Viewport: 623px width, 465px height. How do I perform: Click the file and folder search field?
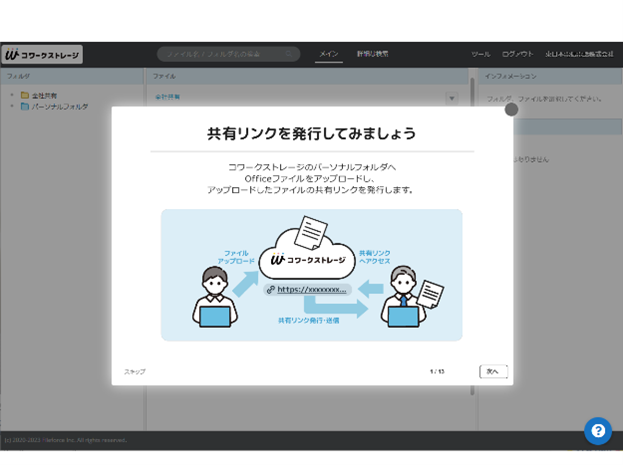(227, 54)
